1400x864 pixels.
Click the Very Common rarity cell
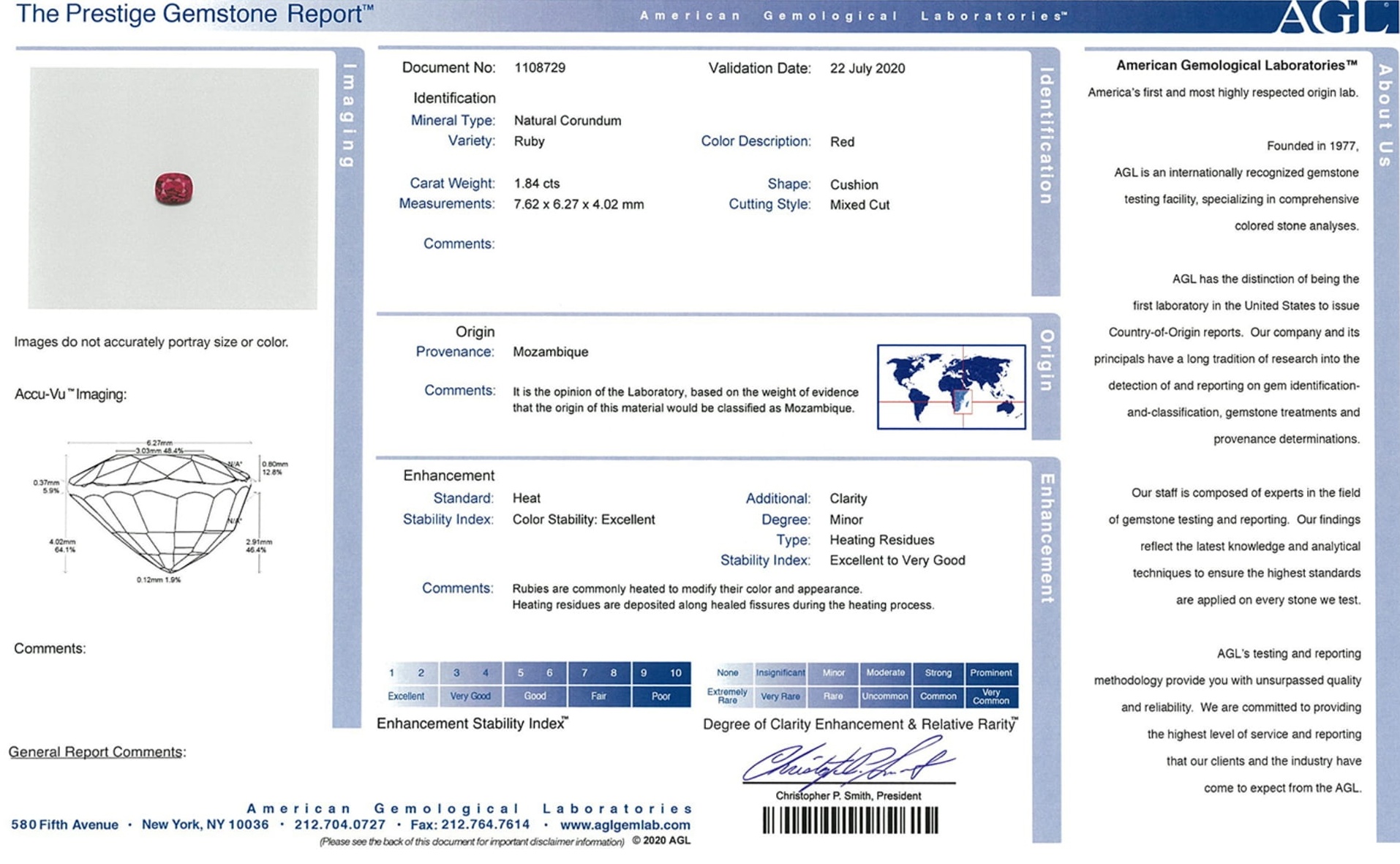click(991, 696)
